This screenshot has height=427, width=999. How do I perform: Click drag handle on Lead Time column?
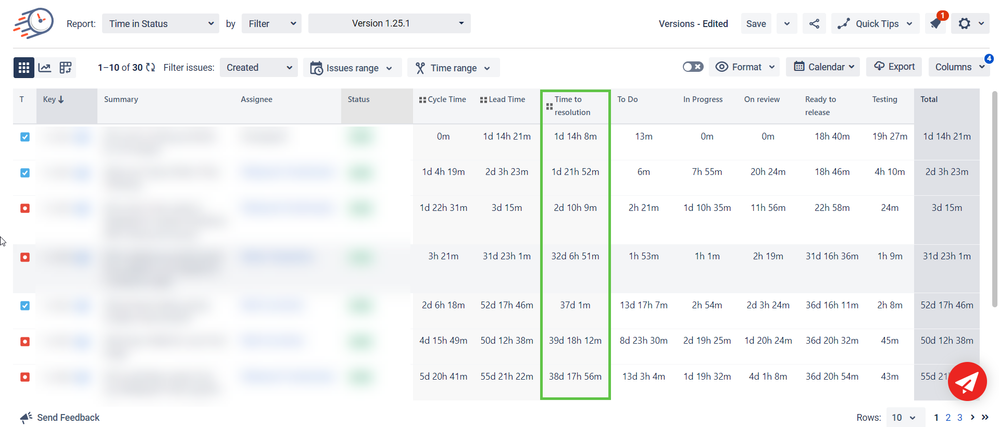pos(483,100)
